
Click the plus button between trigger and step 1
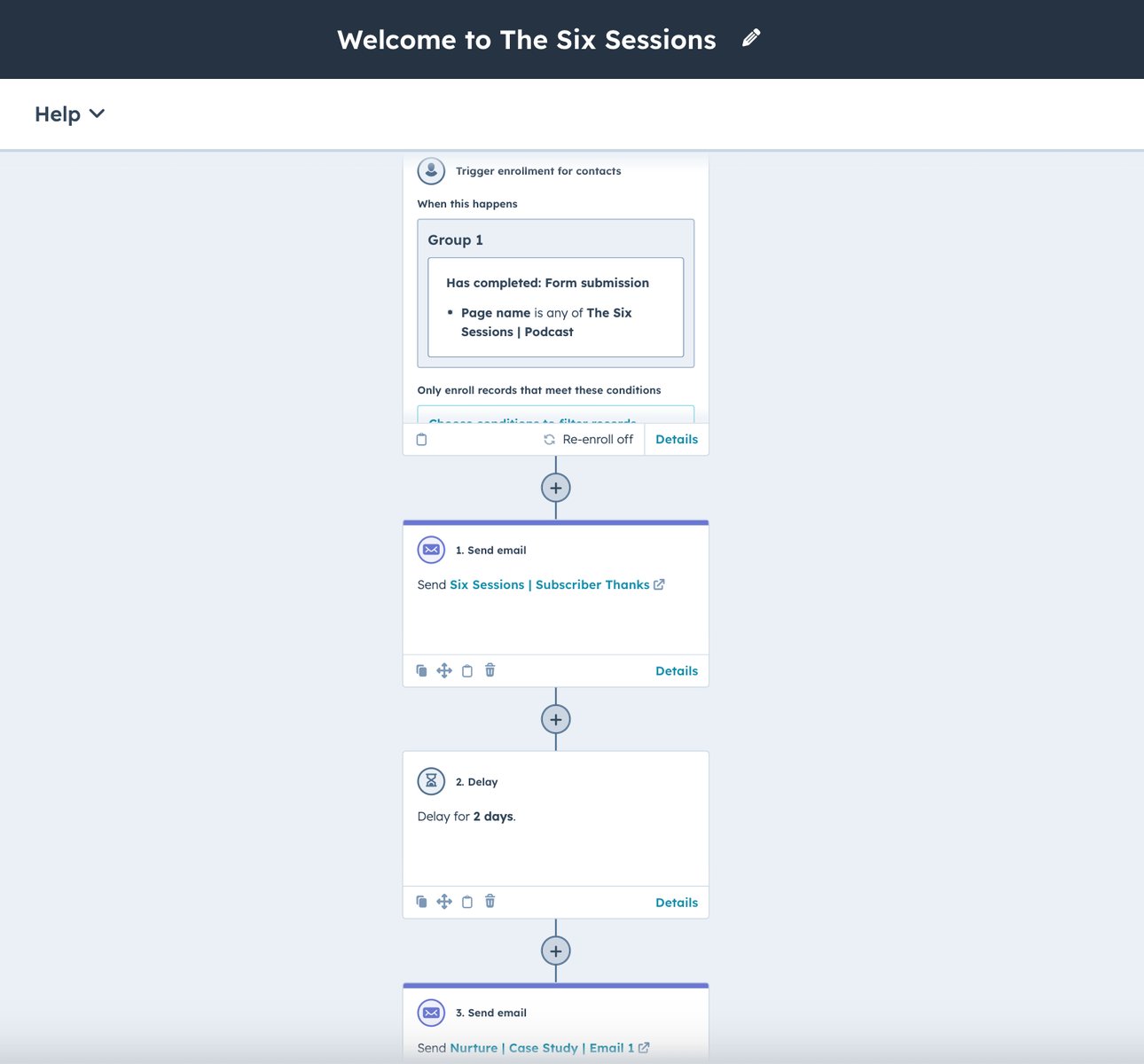pos(555,488)
